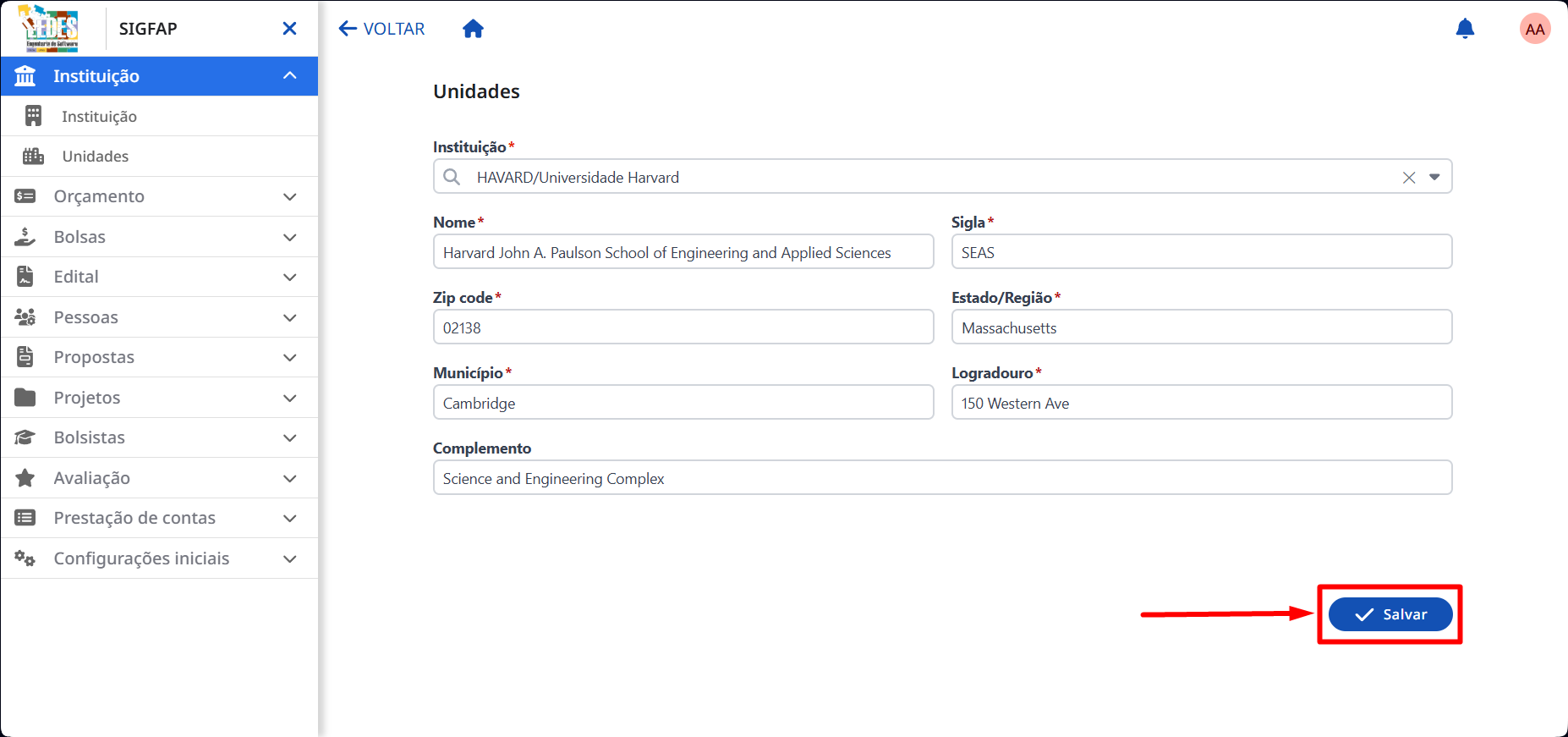Click the Avaliação star icon
This screenshot has width=1568, height=737.
(25, 477)
